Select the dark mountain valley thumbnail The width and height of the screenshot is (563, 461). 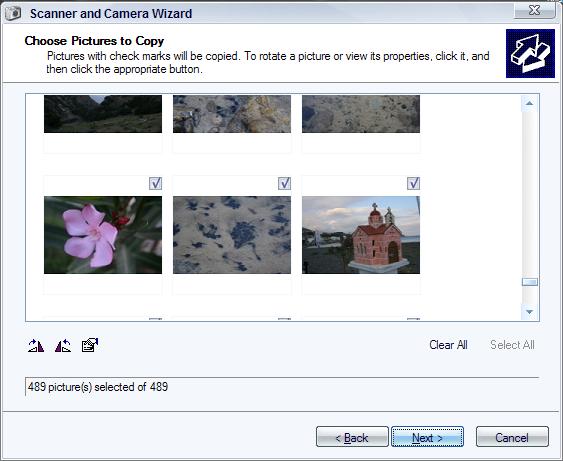[103, 114]
